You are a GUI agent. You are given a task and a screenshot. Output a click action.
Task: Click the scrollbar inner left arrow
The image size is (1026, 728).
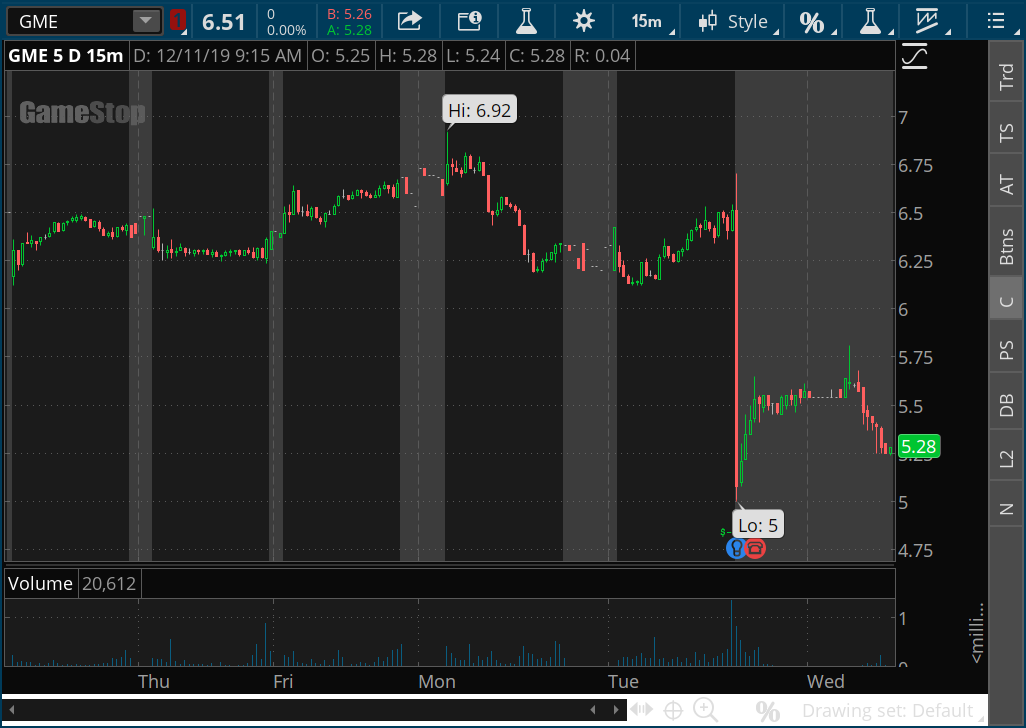pyautogui.click(x=593, y=710)
